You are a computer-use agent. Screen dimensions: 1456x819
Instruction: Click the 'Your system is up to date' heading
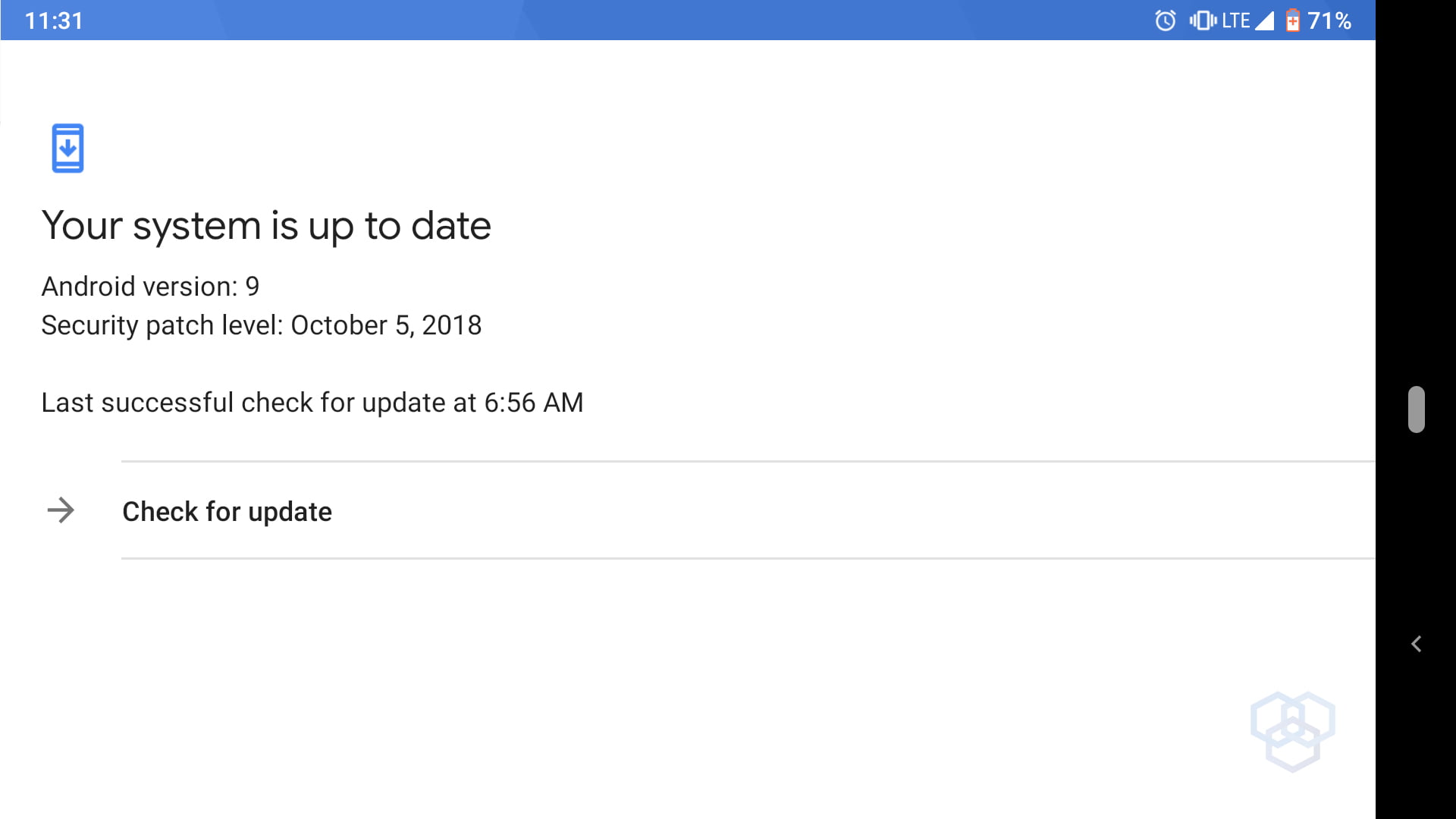tap(266, 225)
